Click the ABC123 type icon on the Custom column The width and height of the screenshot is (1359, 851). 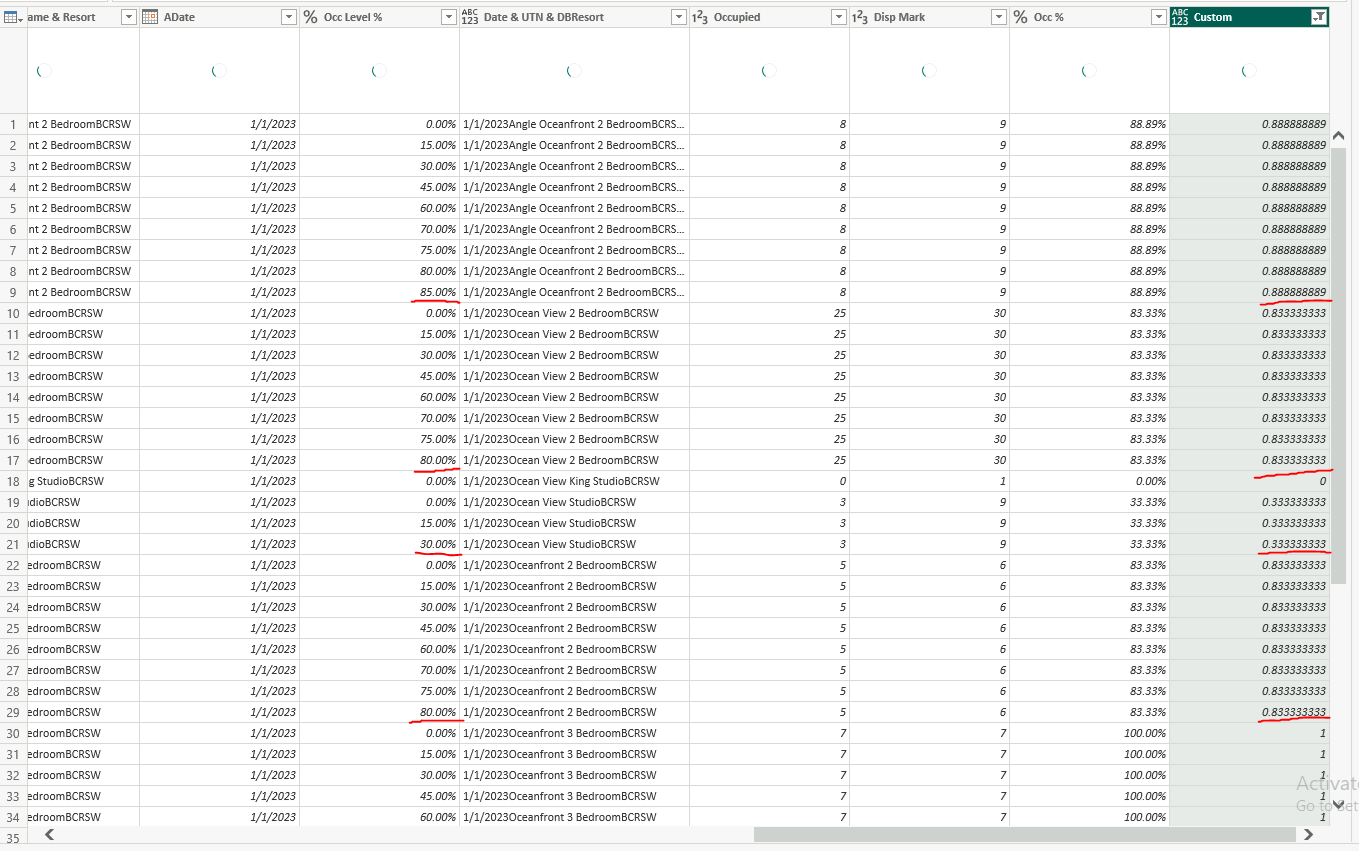click(1180, 17)
